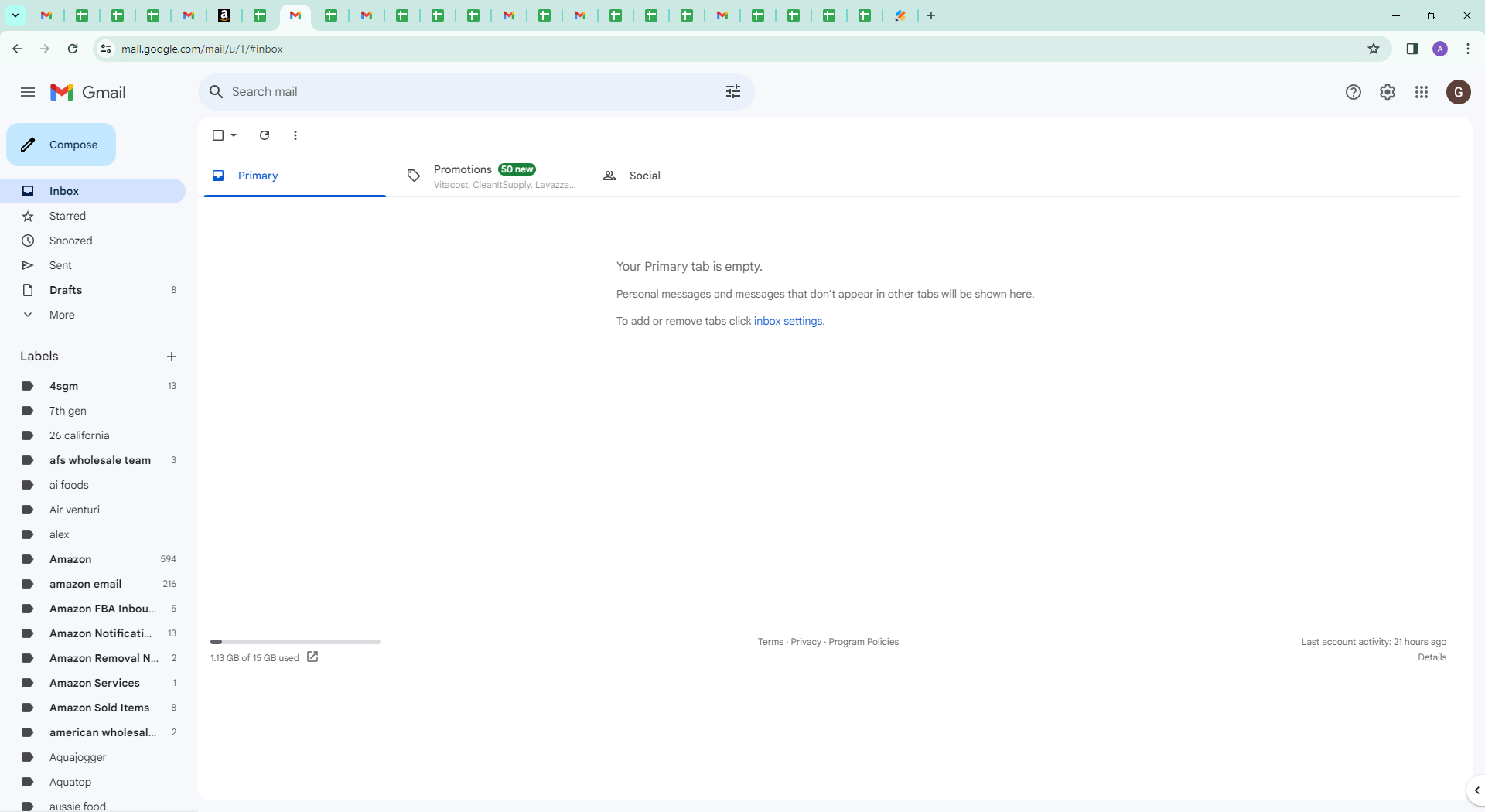Open the 7th gen label
Screen dimensions: 1485x812
[x=93, y=411]
